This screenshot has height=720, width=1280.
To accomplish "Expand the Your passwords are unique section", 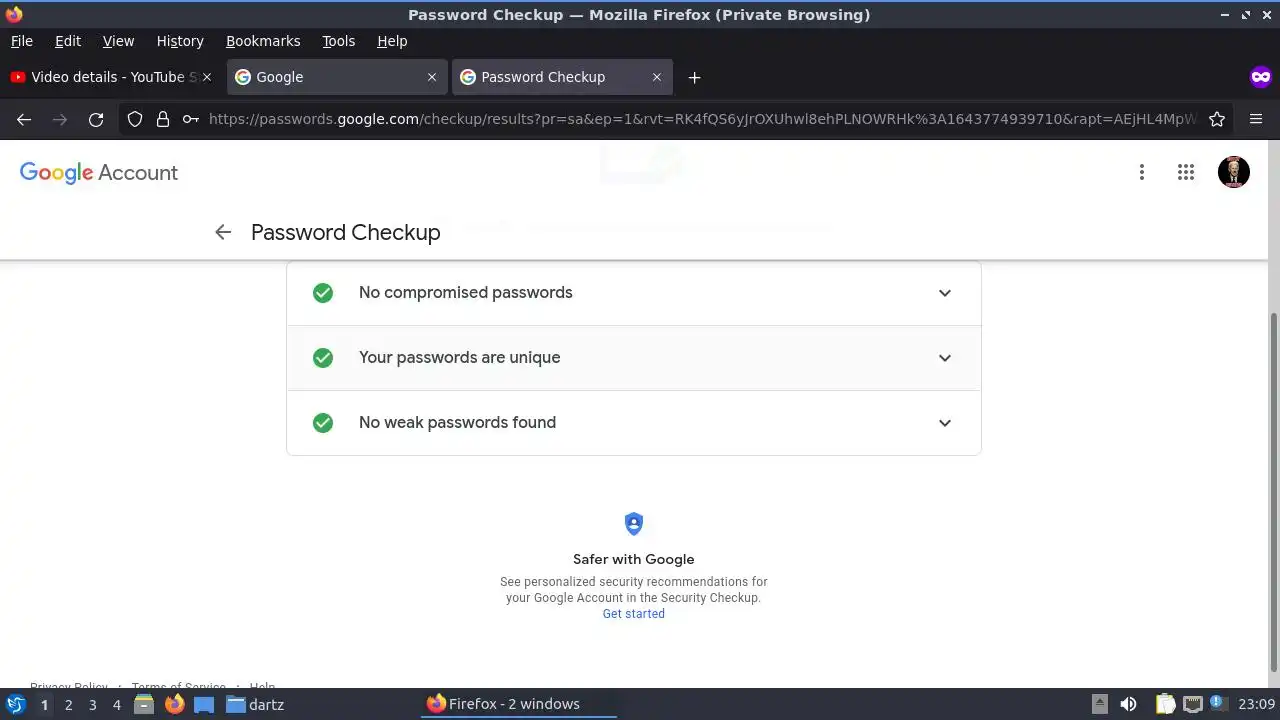I will [x=944, y=358].
